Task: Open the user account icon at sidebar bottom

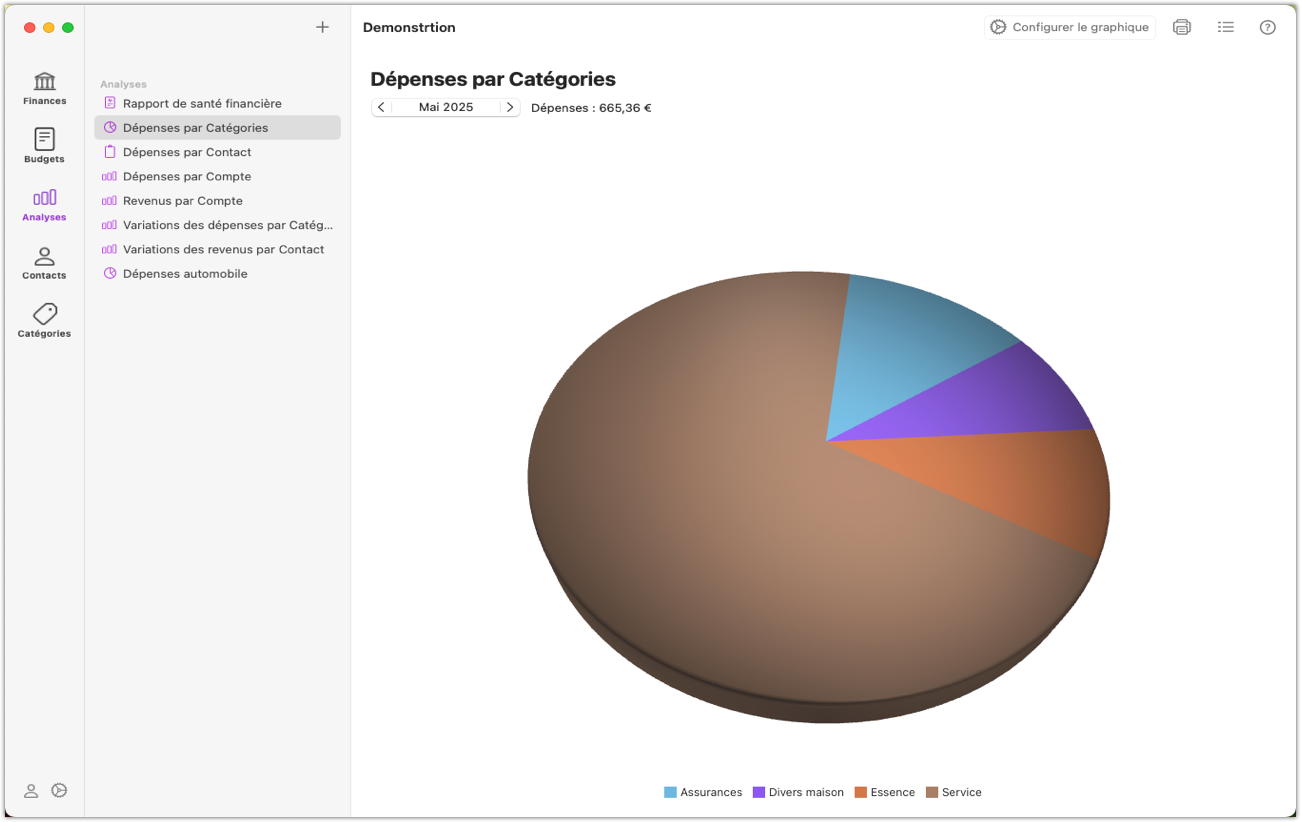Action: pos(31,790)
